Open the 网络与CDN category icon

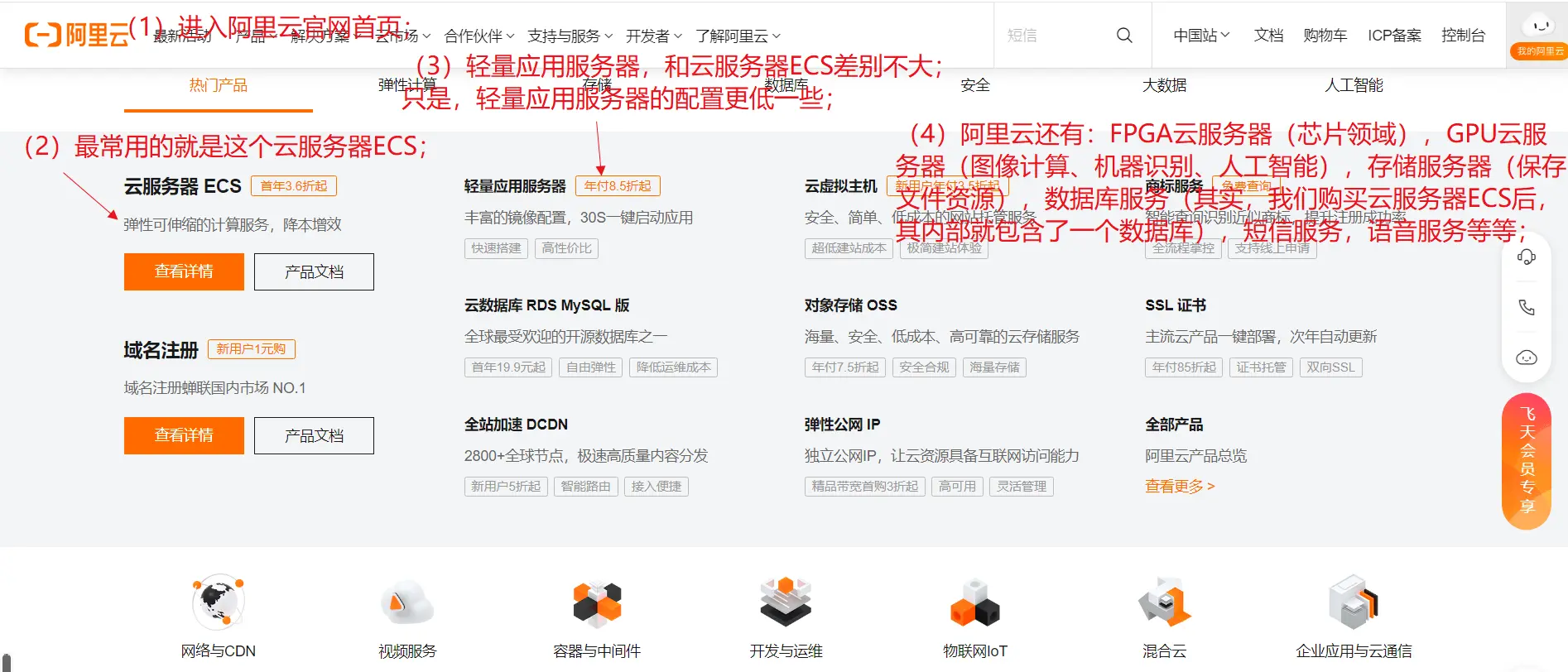click(x=219, y=603)
